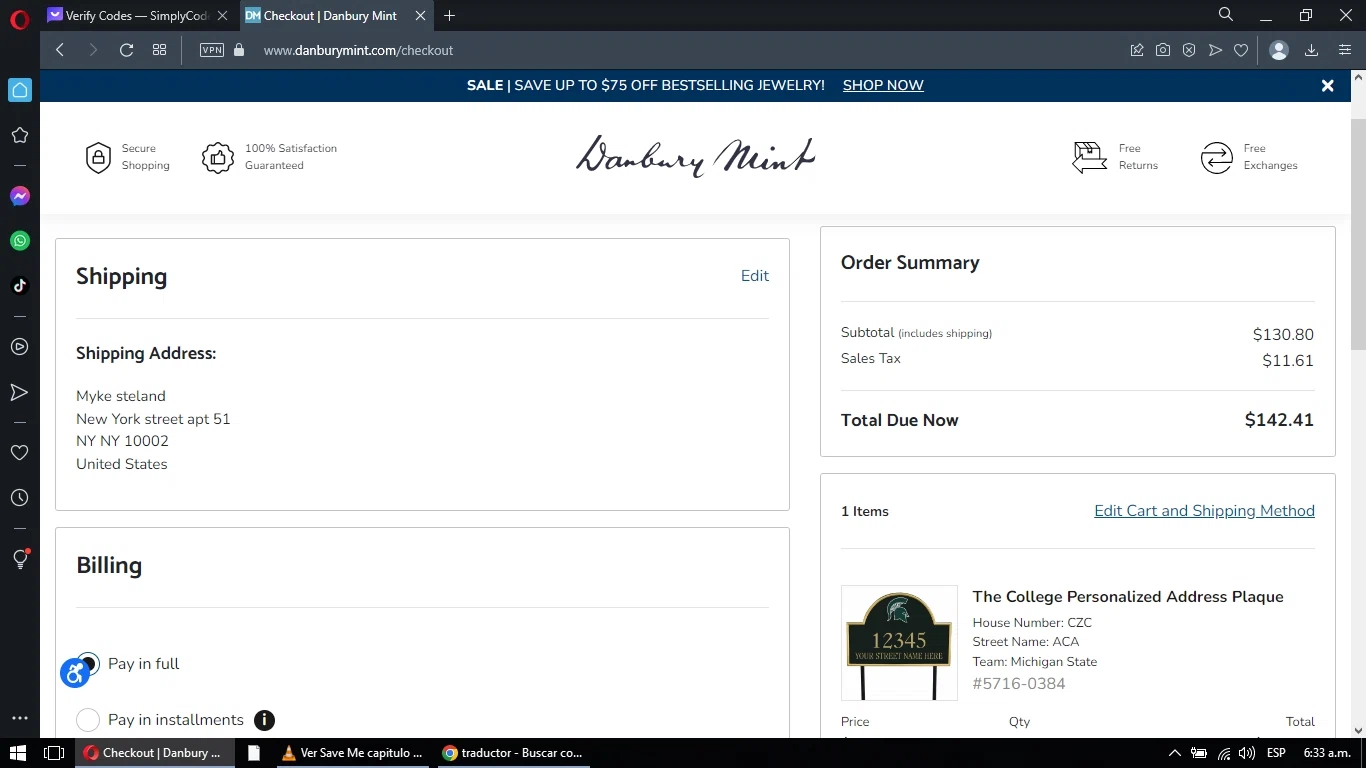Open the accessibility widget button
This screenshot has width=1366, height=768.
click(x=75, y=673)
